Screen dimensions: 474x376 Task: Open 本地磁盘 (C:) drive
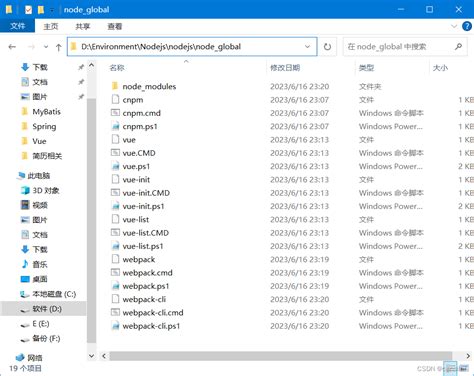coord(54,294)
